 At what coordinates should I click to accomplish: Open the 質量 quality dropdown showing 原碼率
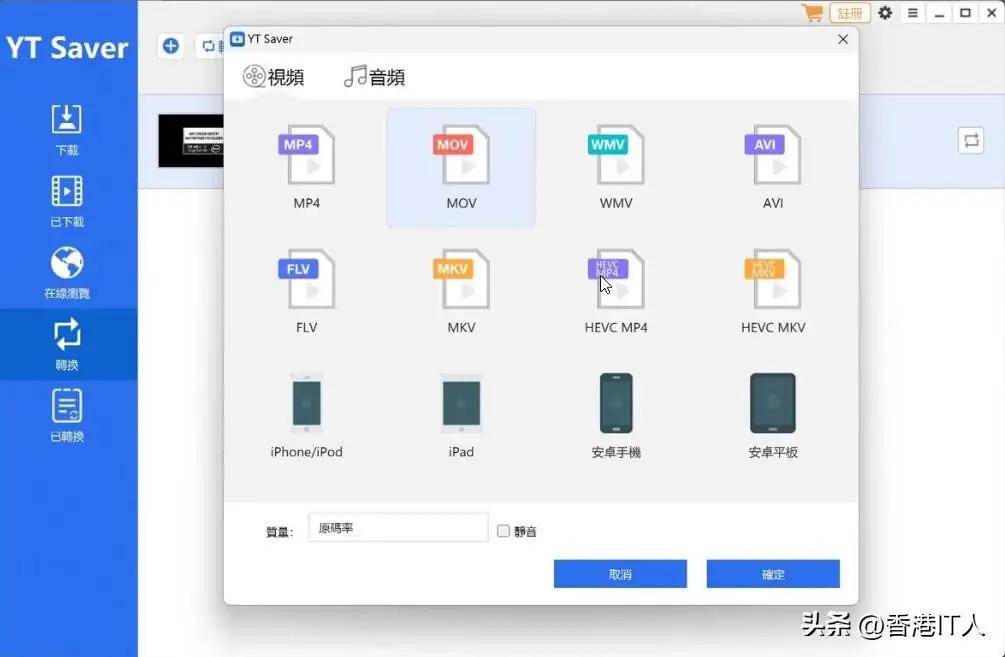tap(397, 526)
